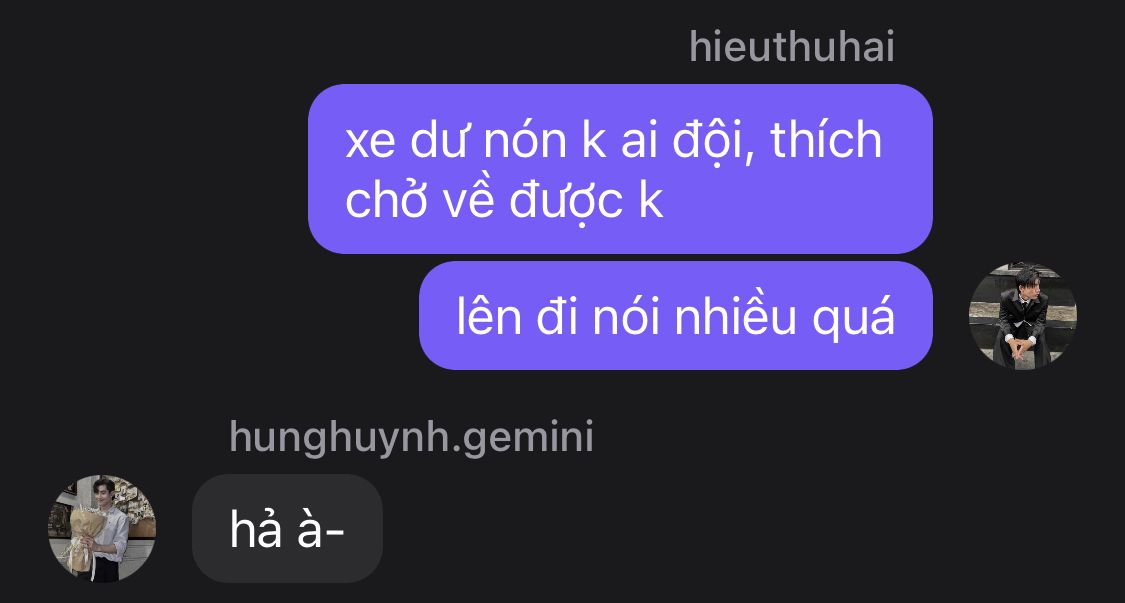Tap the word "quá" in the second bubble

853,319
